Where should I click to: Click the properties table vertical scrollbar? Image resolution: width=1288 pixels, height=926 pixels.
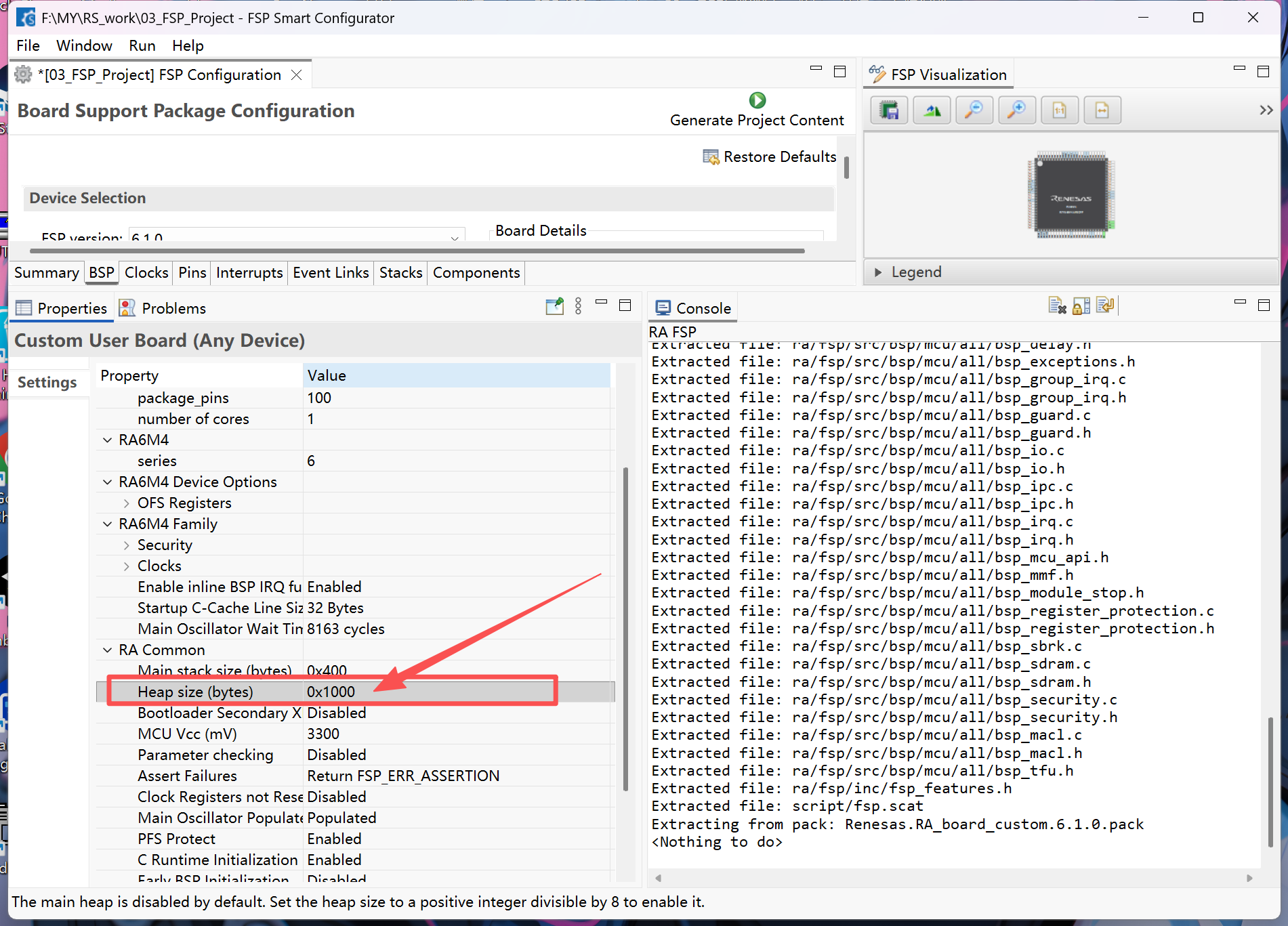coord(625,629)
